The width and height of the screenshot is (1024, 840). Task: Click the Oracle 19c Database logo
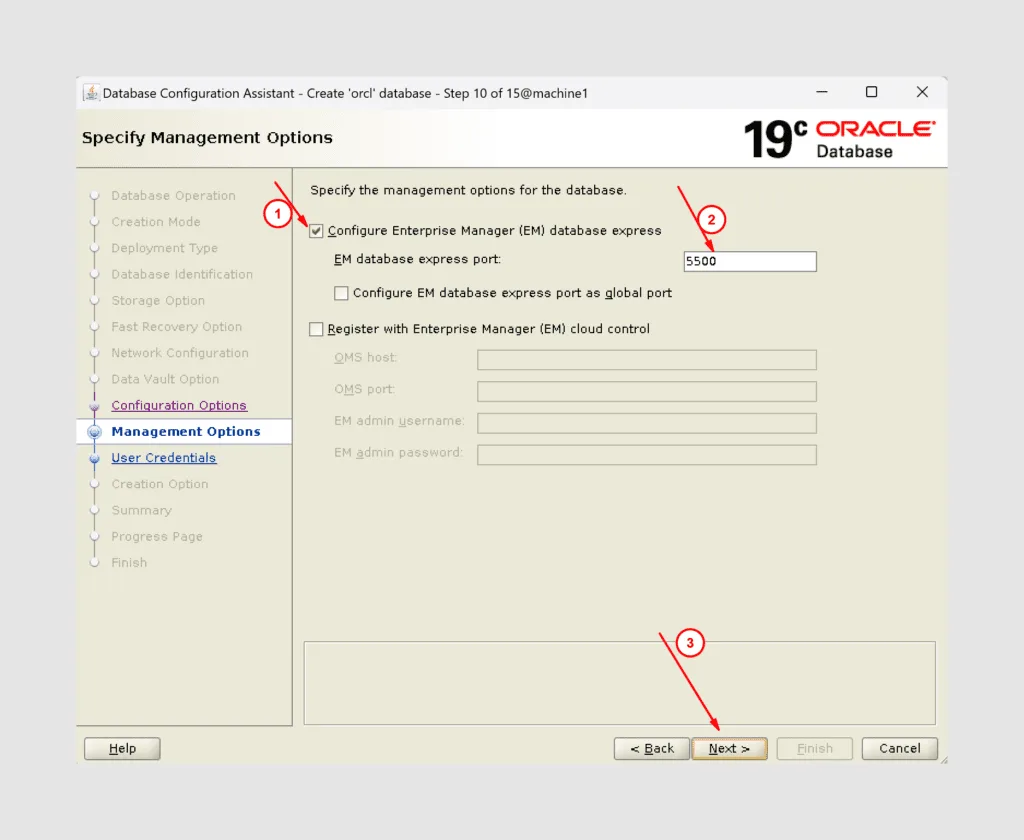[x=839, y=138]
